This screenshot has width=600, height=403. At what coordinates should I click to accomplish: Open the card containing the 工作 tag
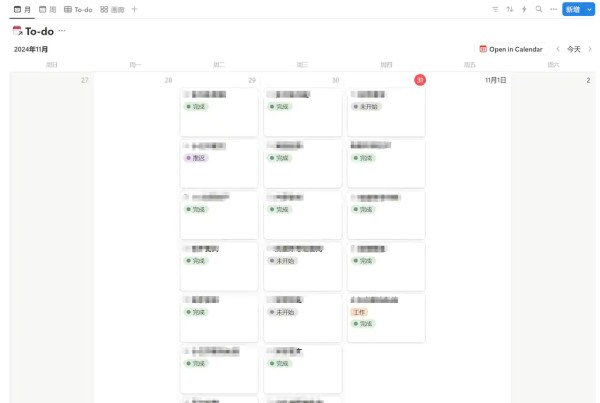point(386,318)
